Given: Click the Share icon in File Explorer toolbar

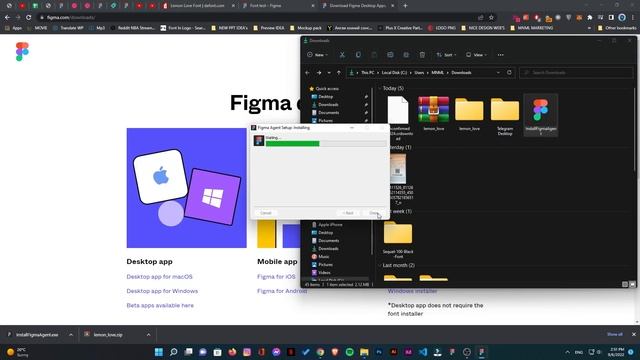Looking at the screenshot, I should [406, 55].
